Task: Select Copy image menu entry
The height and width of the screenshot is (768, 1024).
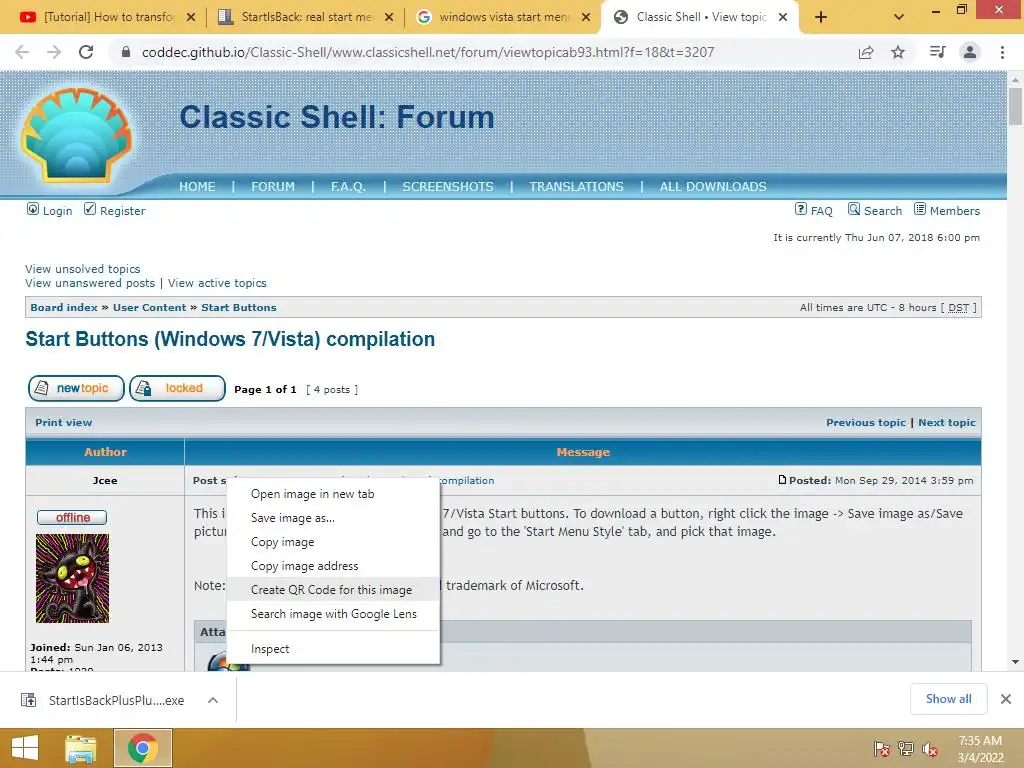Action: pyautogui.click(x=333, y=542)
